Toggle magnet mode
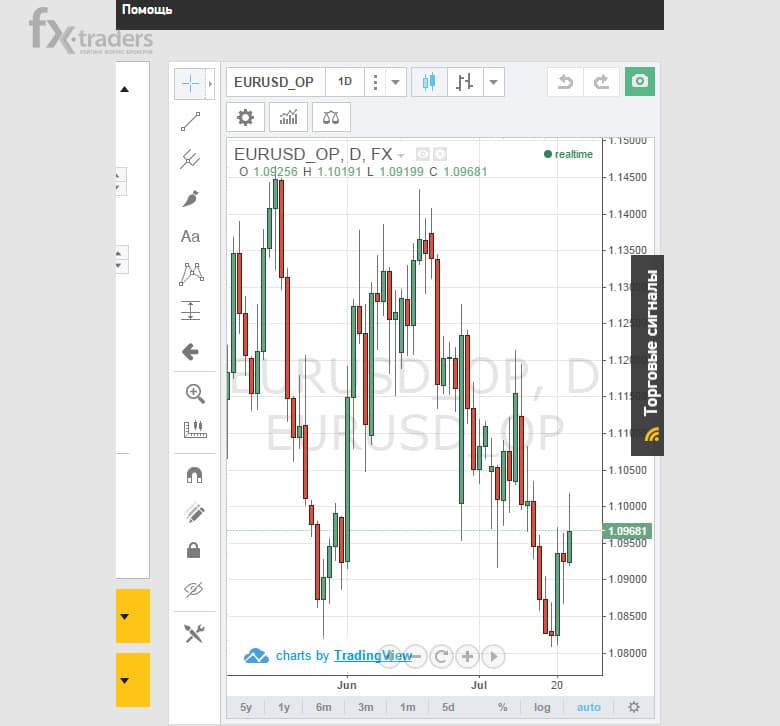This screenshot has height=726, width=780. click(195, 475)
